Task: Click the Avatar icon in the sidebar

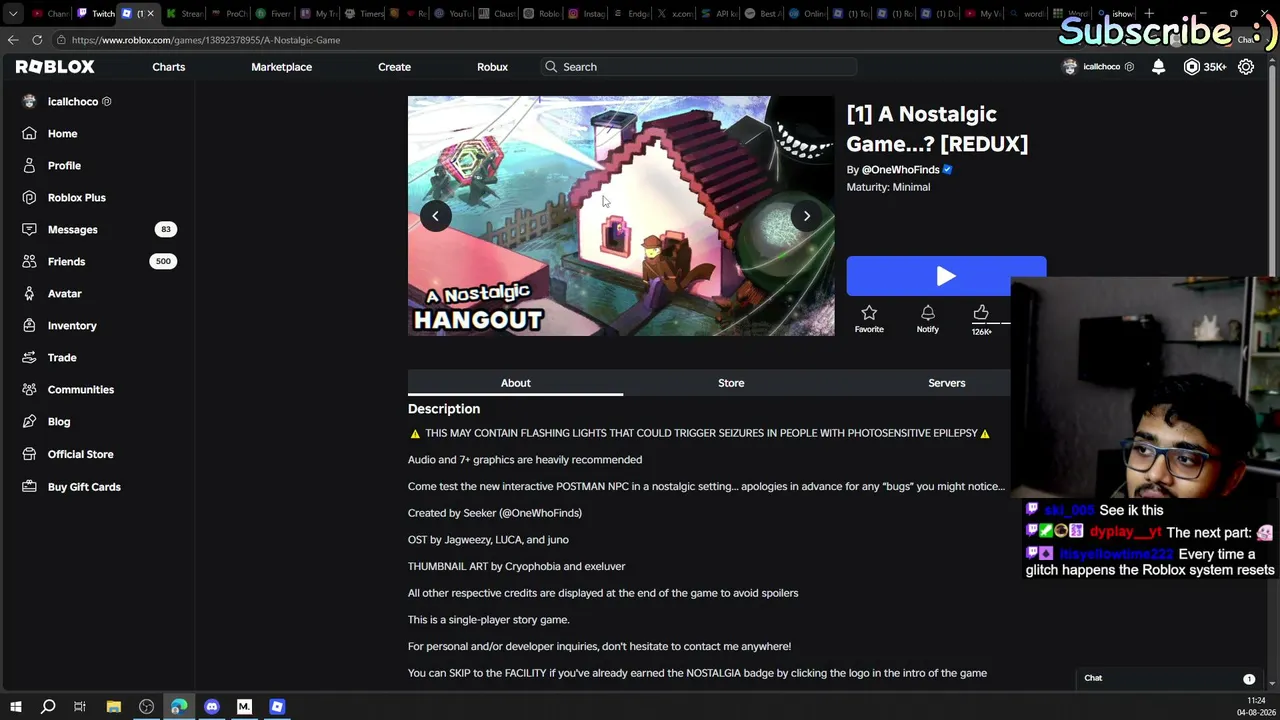Action: click(x=29, y=293)
